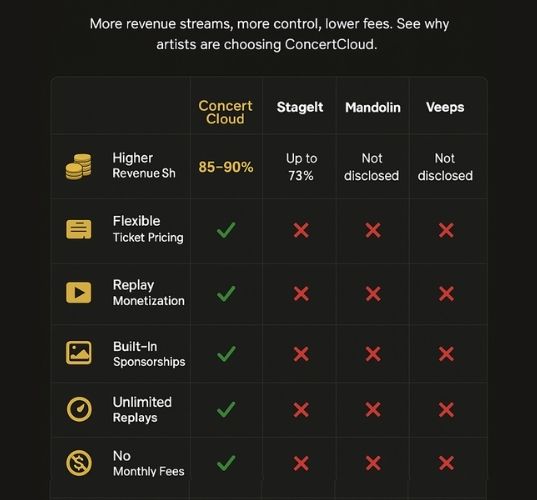
Task: Click the sponsorships picture icon
Action: [78, 352]
